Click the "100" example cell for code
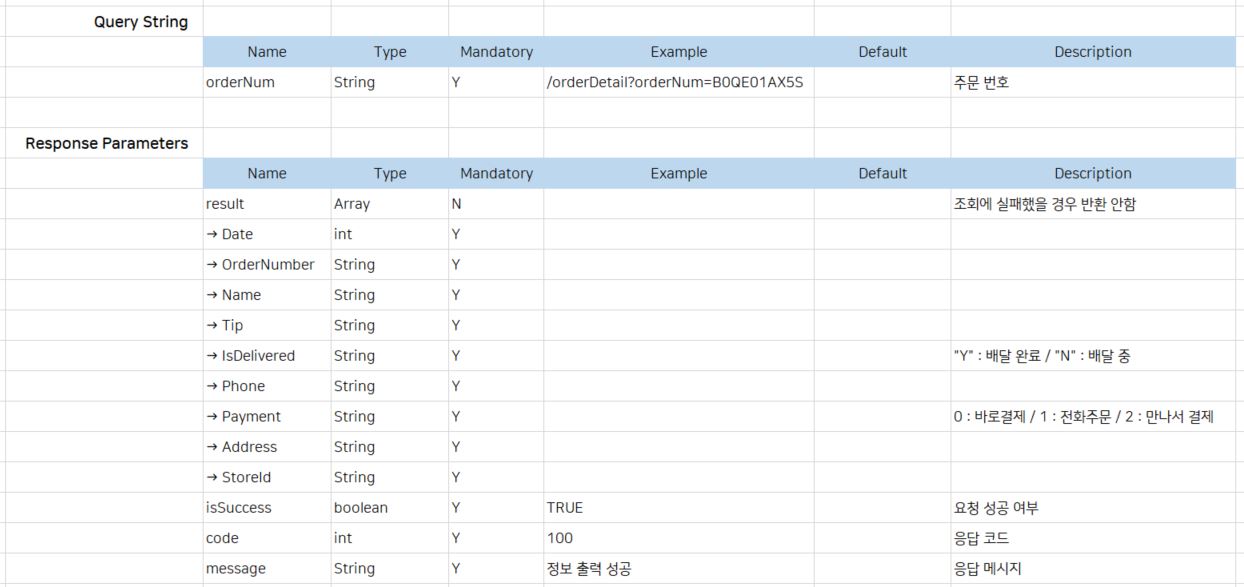Image resolution: width=1244 pixels, height=587 pixels. pos(560,538)
